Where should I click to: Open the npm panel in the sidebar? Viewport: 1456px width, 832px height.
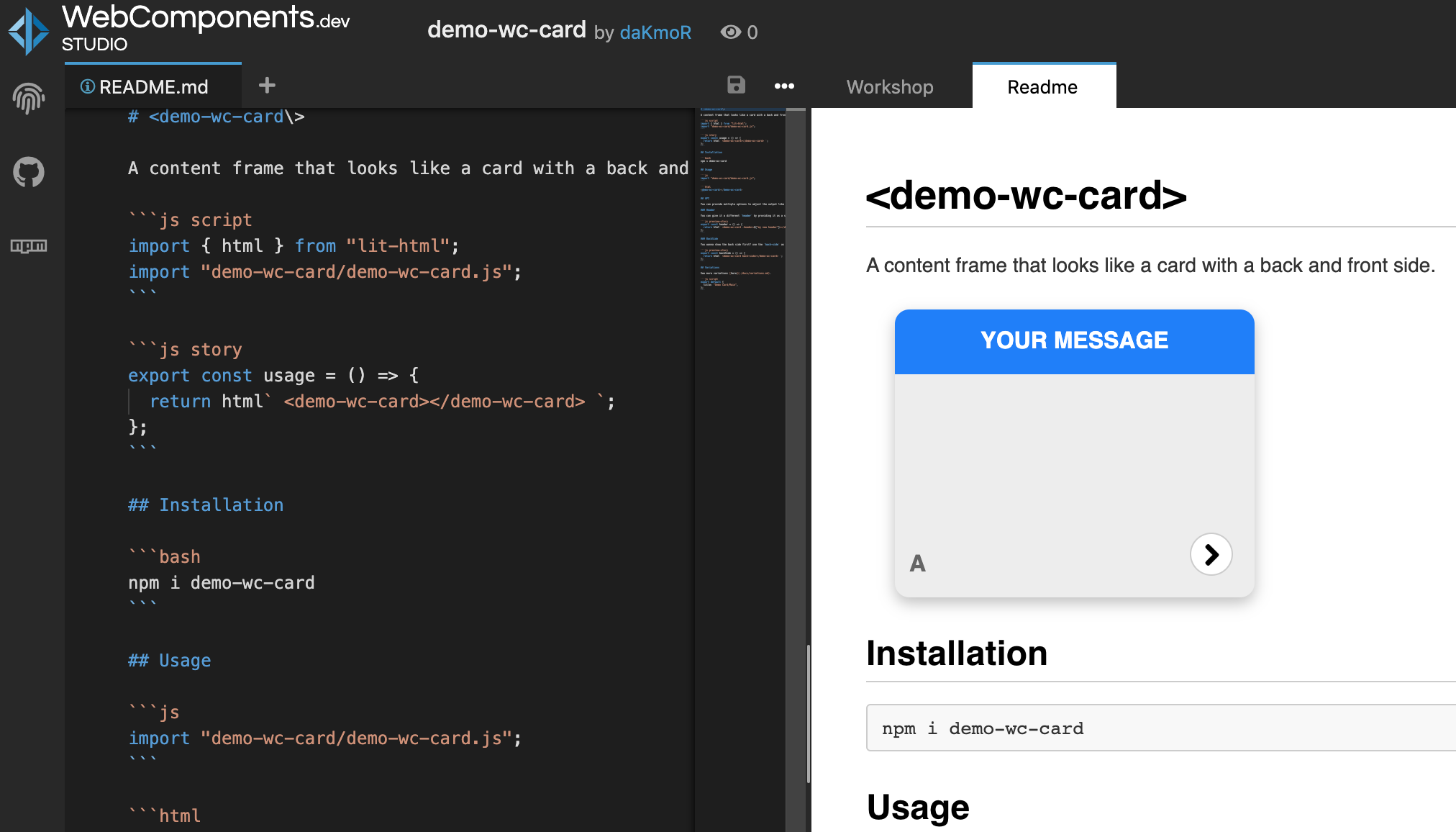click(x=28, y=245)
